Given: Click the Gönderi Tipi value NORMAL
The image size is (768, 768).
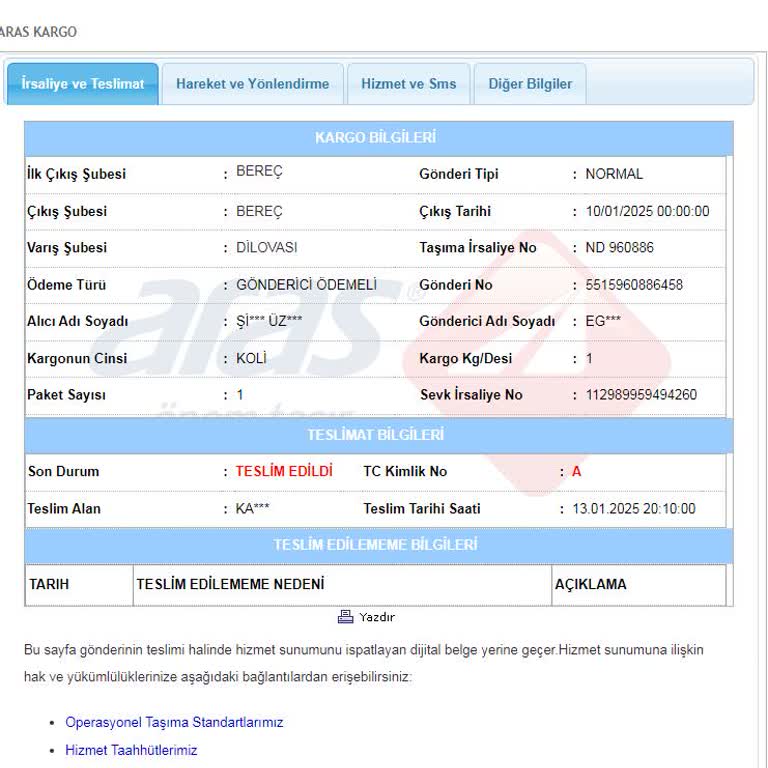Looking at the screenshot, I should tap(614, 174).
